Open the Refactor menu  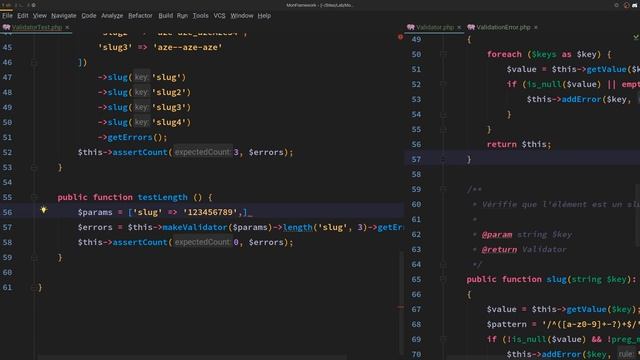pos(140,16)
